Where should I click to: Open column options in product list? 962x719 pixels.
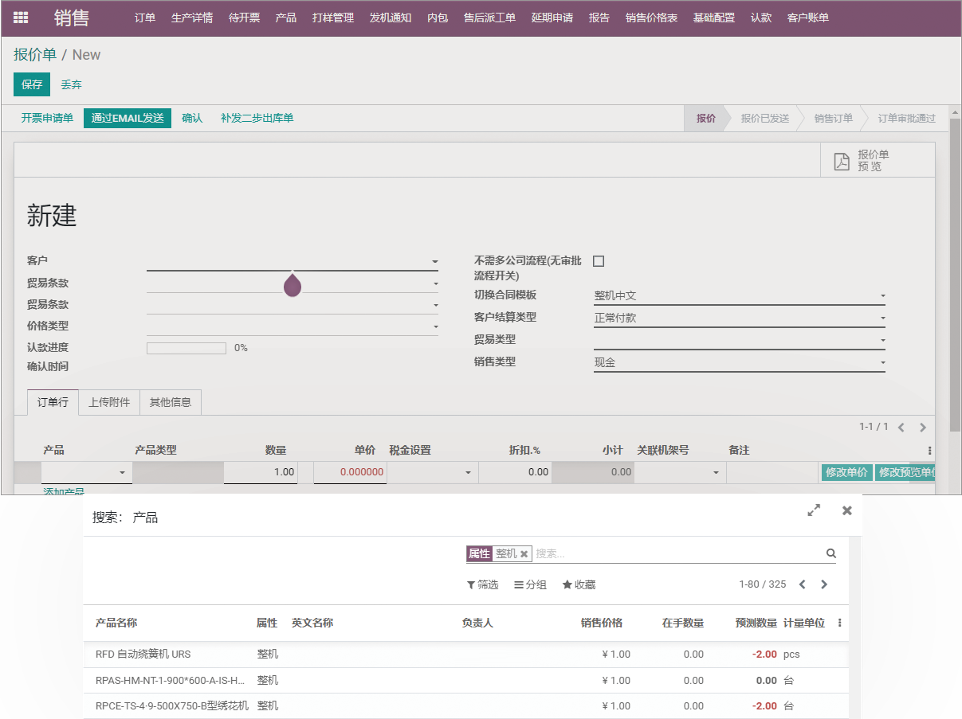[x=839, y=623]
